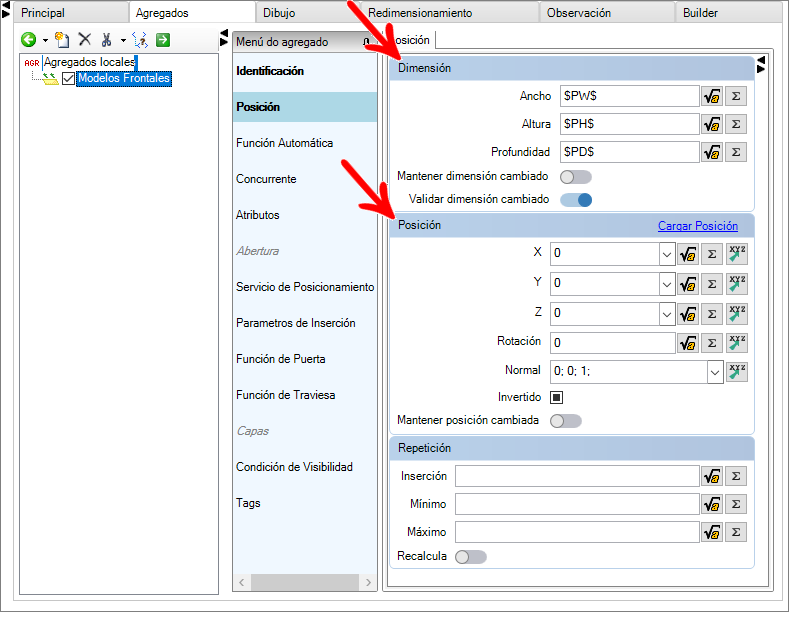
Task: Open the dropdown arrow beside the scissors icon
Action: pyautogui.click(x=123, y=41)
